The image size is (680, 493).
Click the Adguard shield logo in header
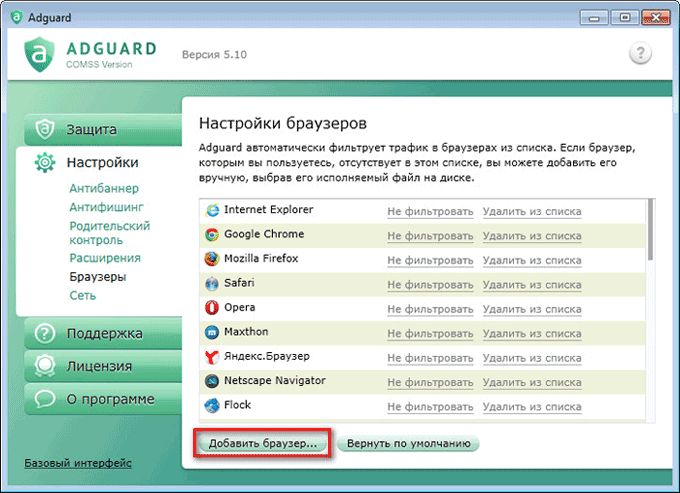click(x=39, y=55)
